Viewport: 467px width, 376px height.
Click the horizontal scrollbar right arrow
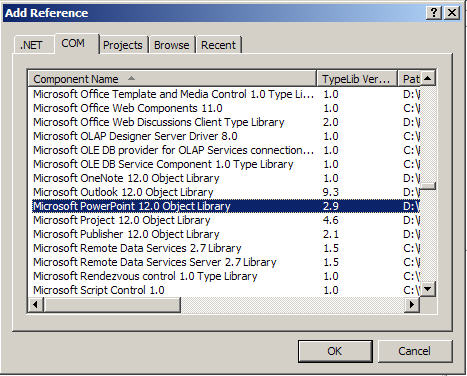point(412,304)
